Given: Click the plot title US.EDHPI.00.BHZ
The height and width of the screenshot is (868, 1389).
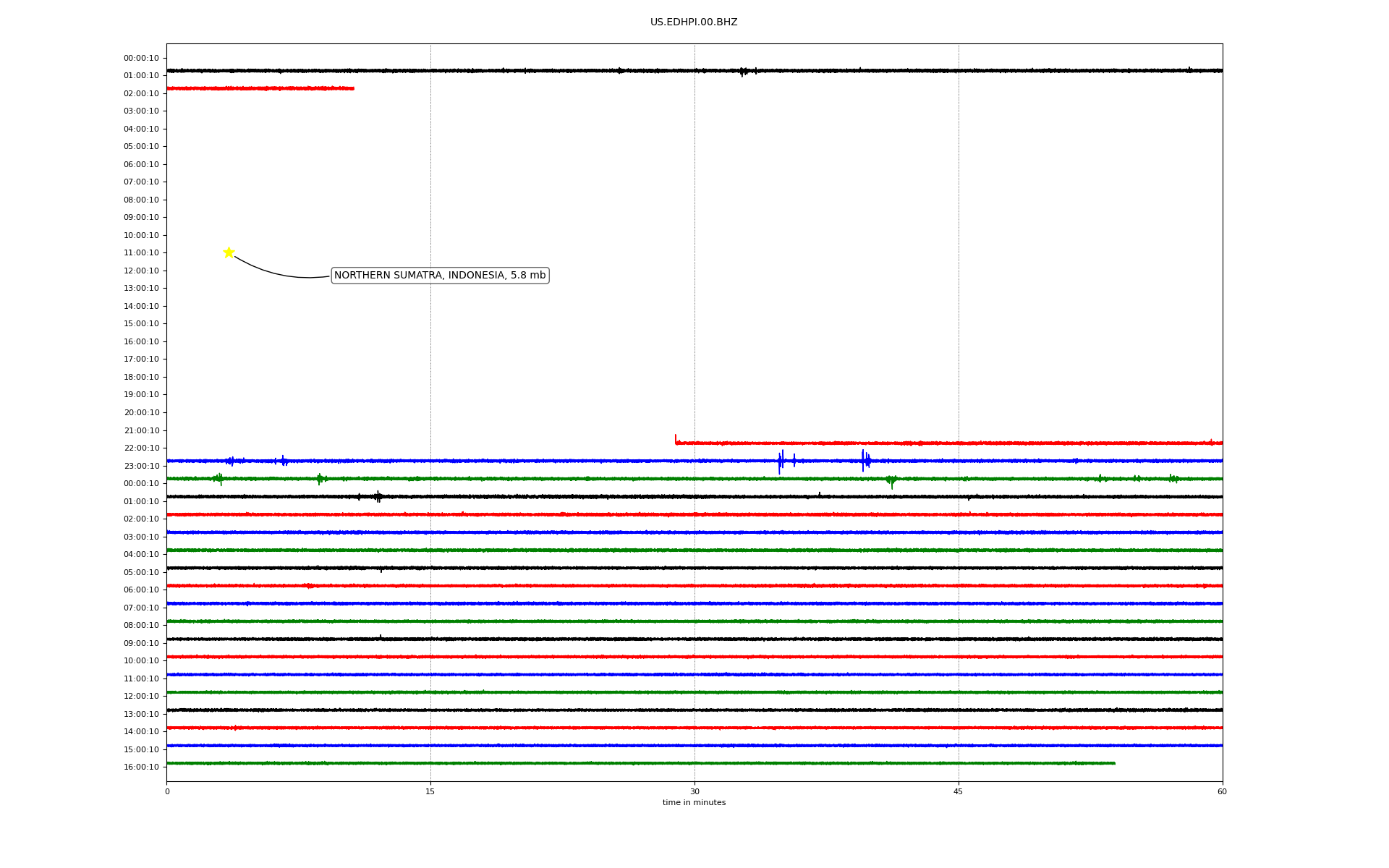Looking at the screenshot, I should point(693,22).
